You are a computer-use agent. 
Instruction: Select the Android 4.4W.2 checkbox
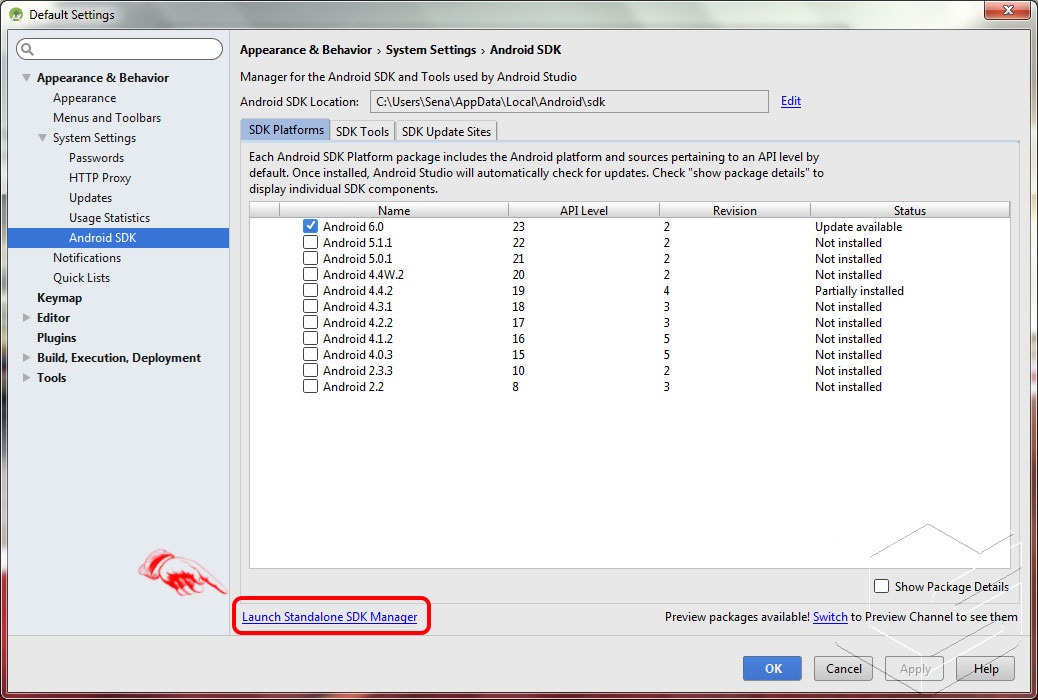[x=310, y=274]
